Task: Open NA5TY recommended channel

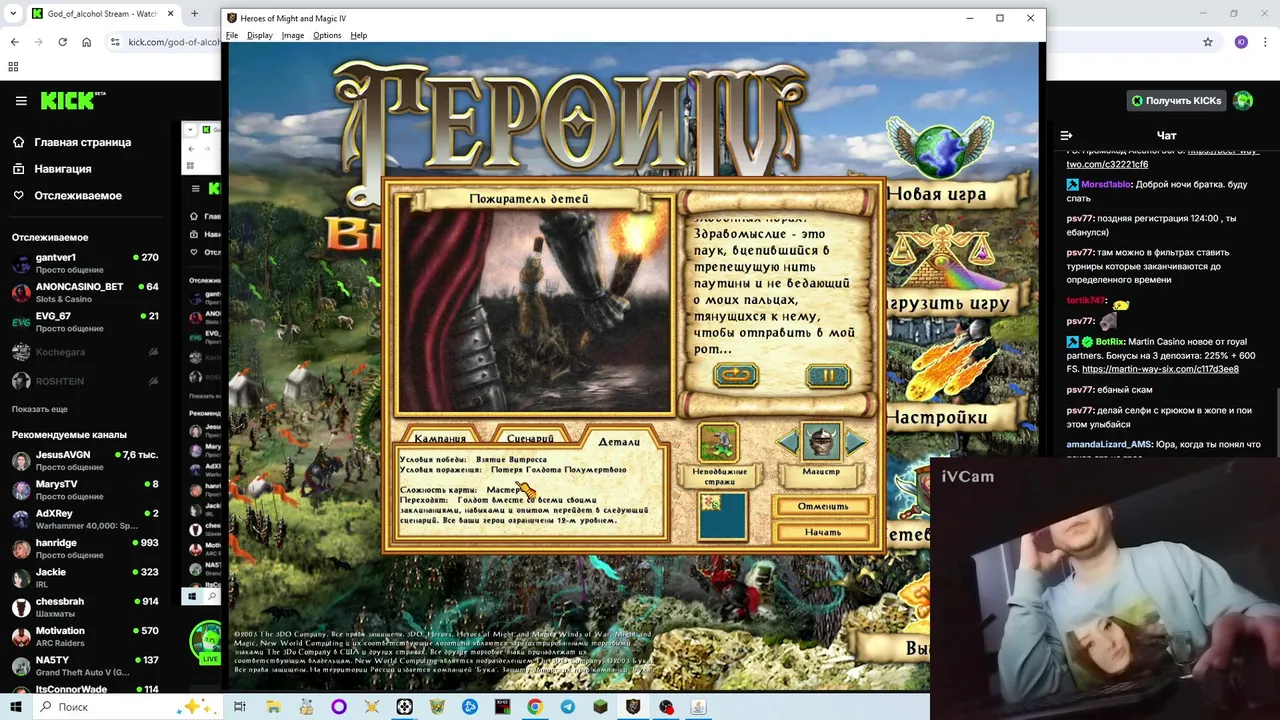Action: click(x=85, y=666)
